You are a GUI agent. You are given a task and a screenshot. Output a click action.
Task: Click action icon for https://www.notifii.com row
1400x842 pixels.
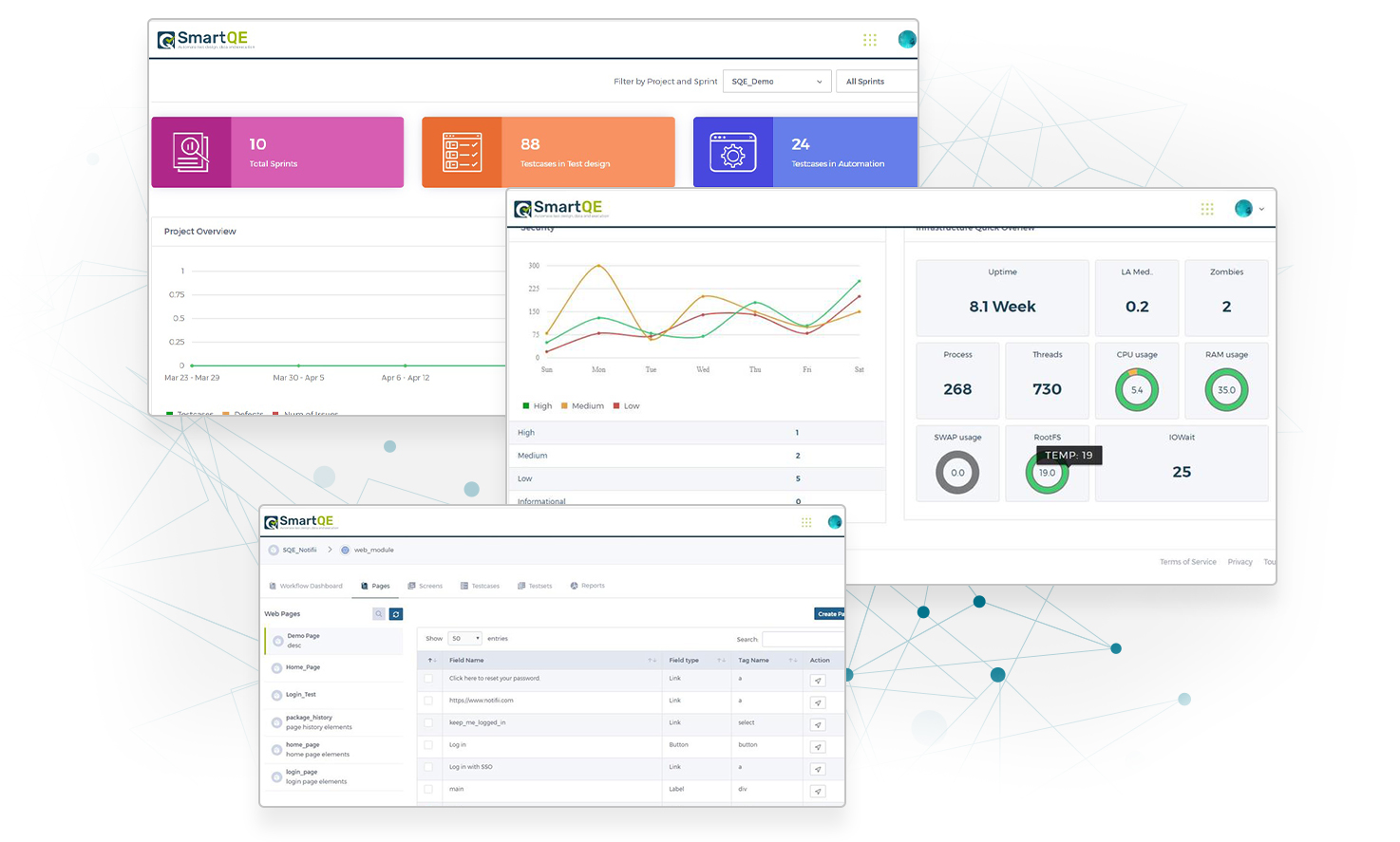tap(818, 702)
